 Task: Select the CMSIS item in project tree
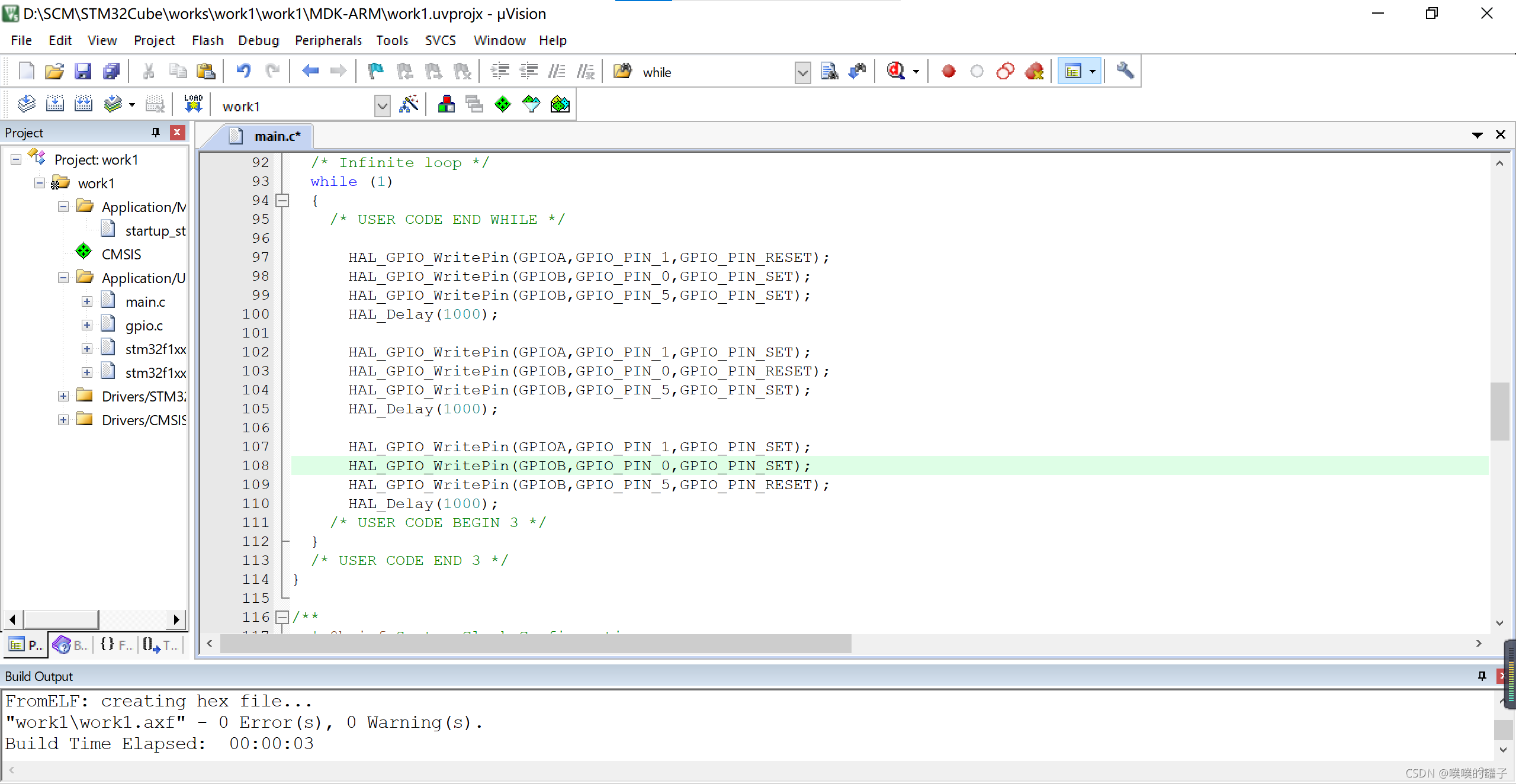click(121, 254)
